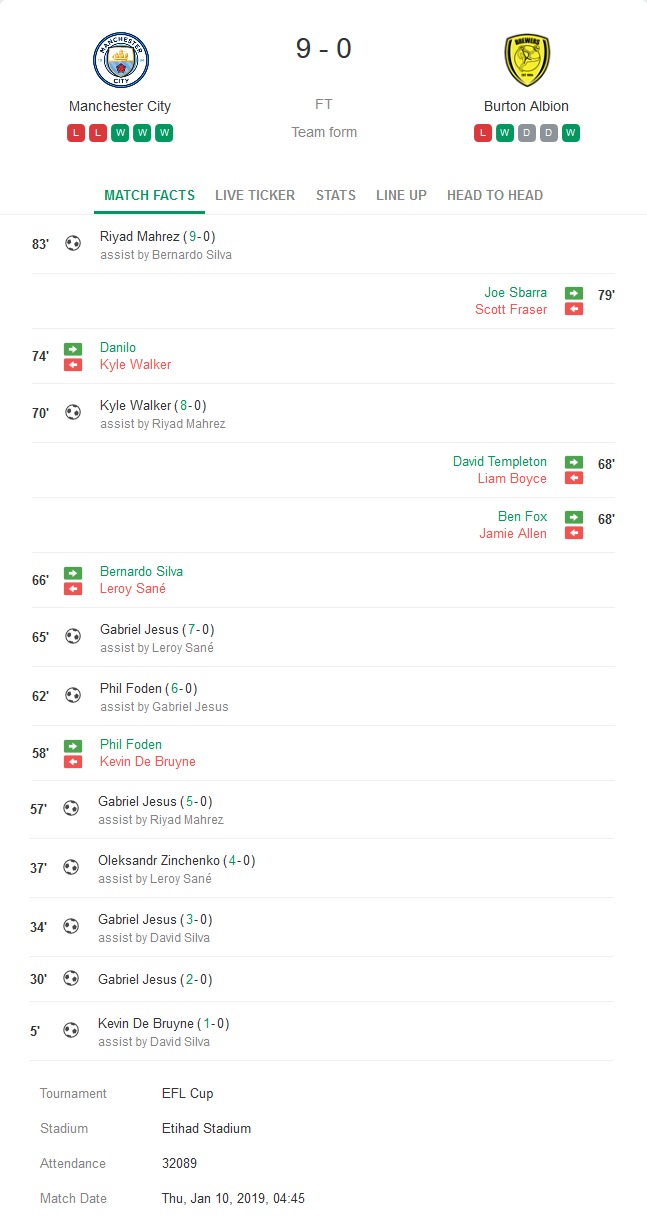
Task: Click the Etihad Stadium value
Action: [206, 1128]
